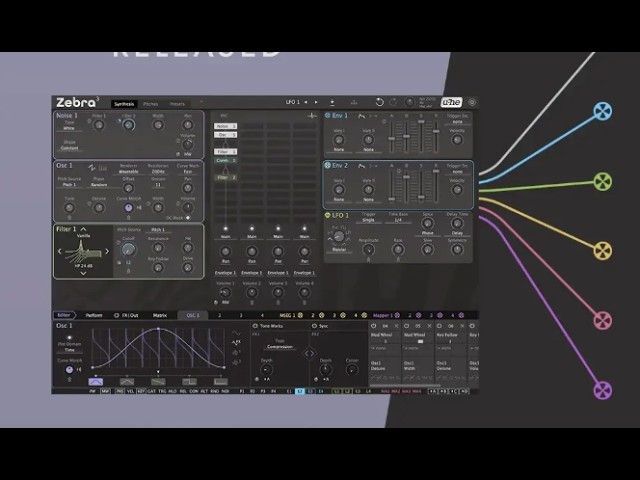Open LFO 1 Trigger dropdown showing Single
The image size is (640, 480).
pyautogui.click(x=368, y=220)
